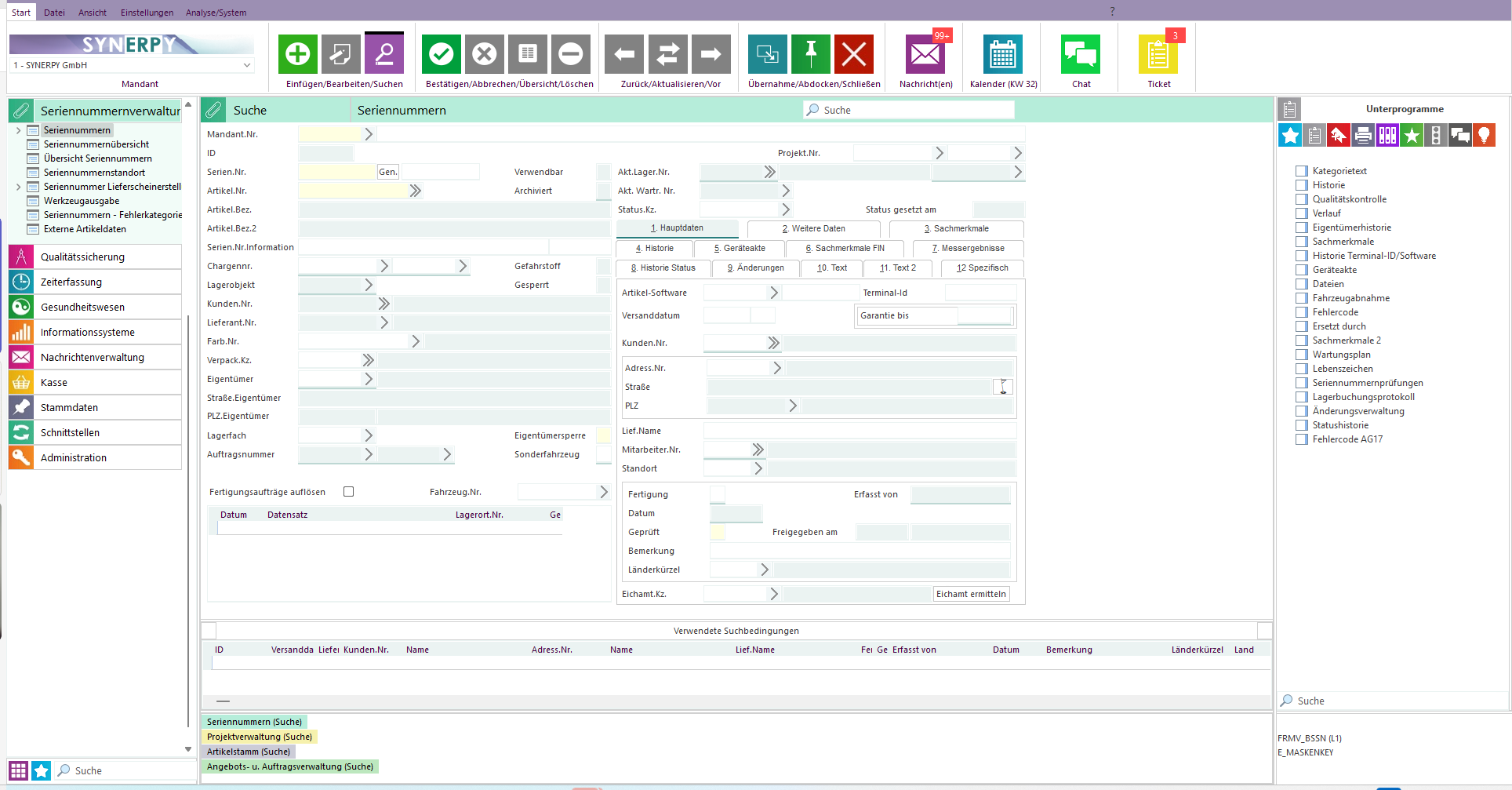Enable the Kategorietext checkbox
The image size is (1512, 790).
click(1302, 171)
